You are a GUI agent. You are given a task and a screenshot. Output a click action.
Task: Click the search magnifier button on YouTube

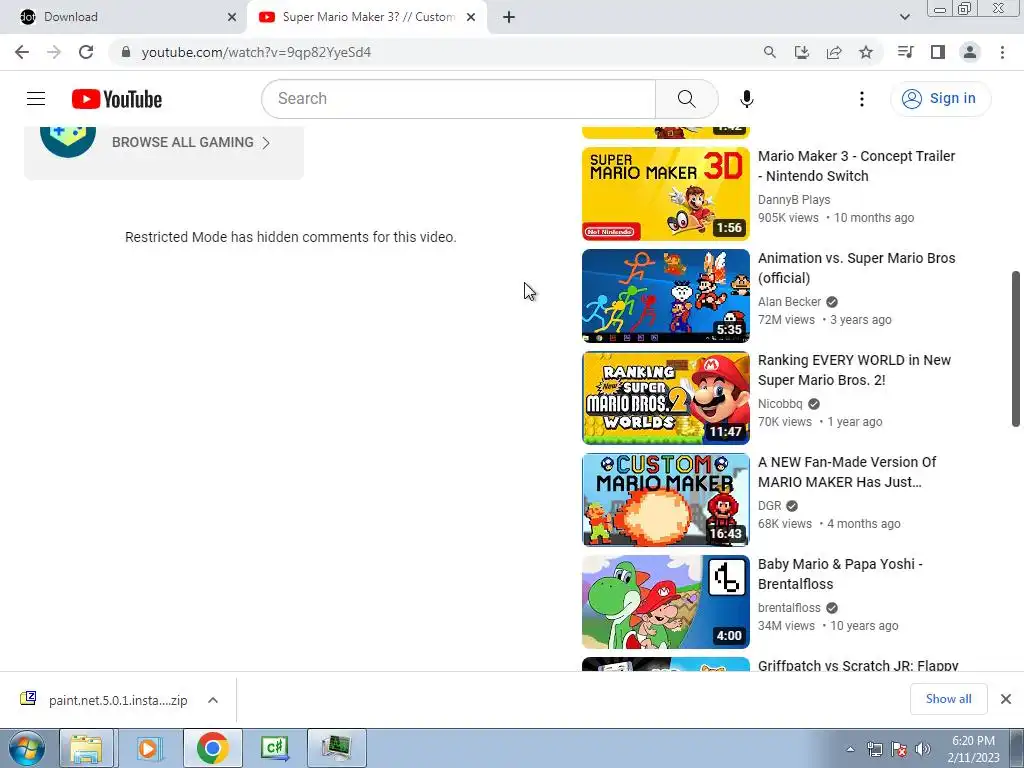point(686,99)
